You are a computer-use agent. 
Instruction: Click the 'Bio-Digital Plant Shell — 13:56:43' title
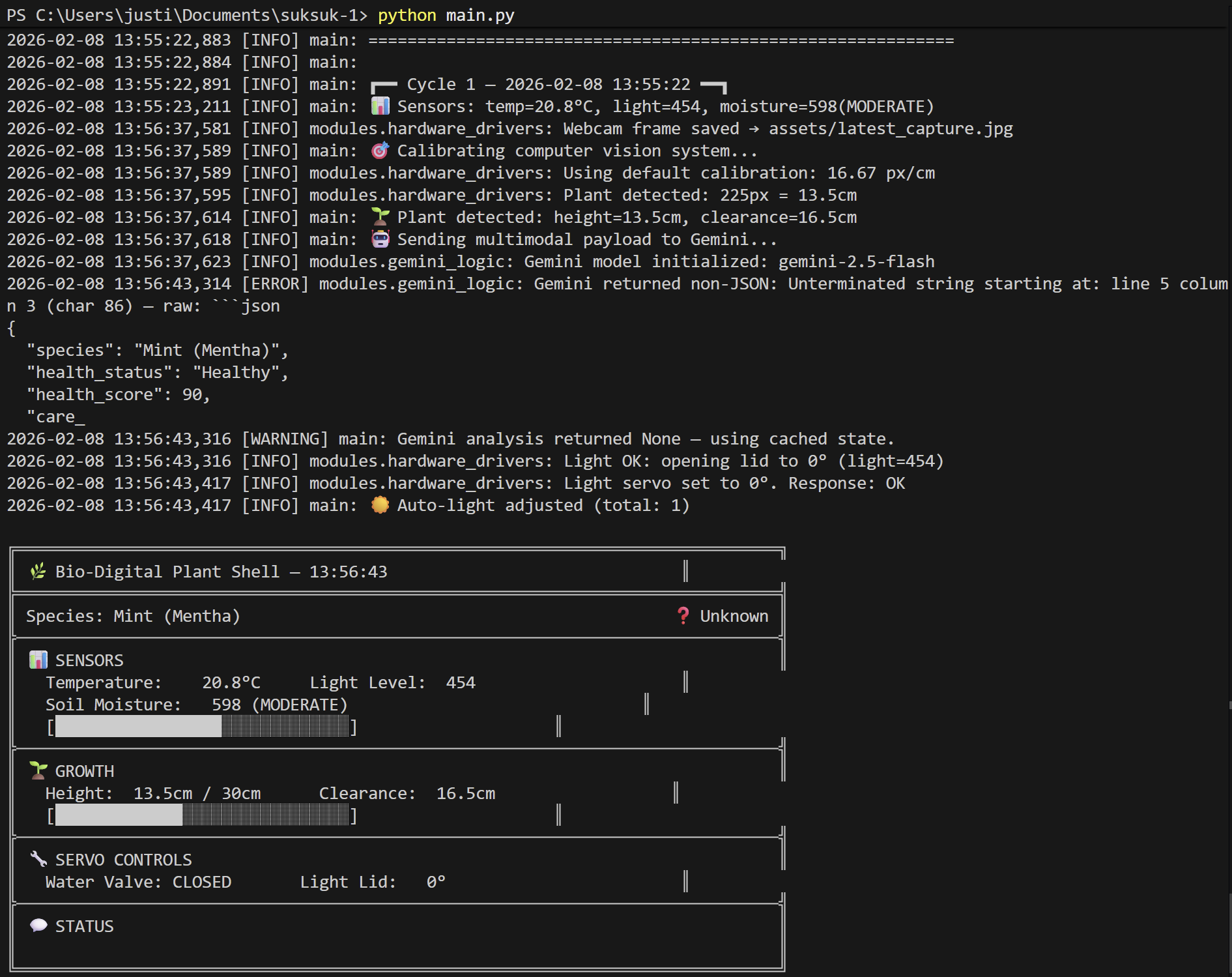[x=222, y=572]
